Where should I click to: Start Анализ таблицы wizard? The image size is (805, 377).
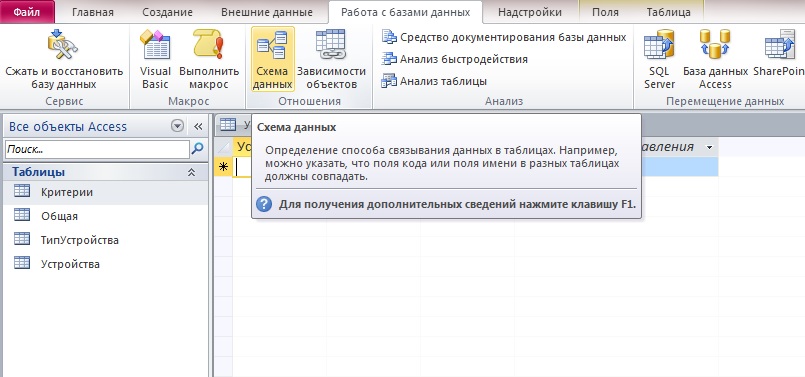pos(434,81)
